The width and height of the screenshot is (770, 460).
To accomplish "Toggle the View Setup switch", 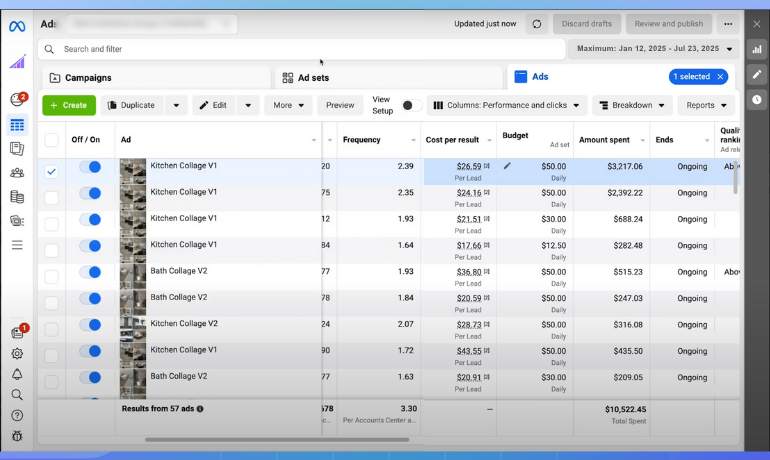I will coord(412,105).
